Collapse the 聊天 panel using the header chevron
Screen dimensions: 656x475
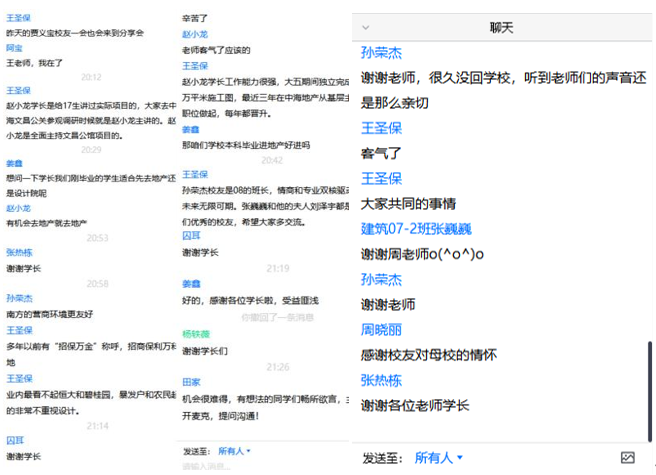coord(366,28)
